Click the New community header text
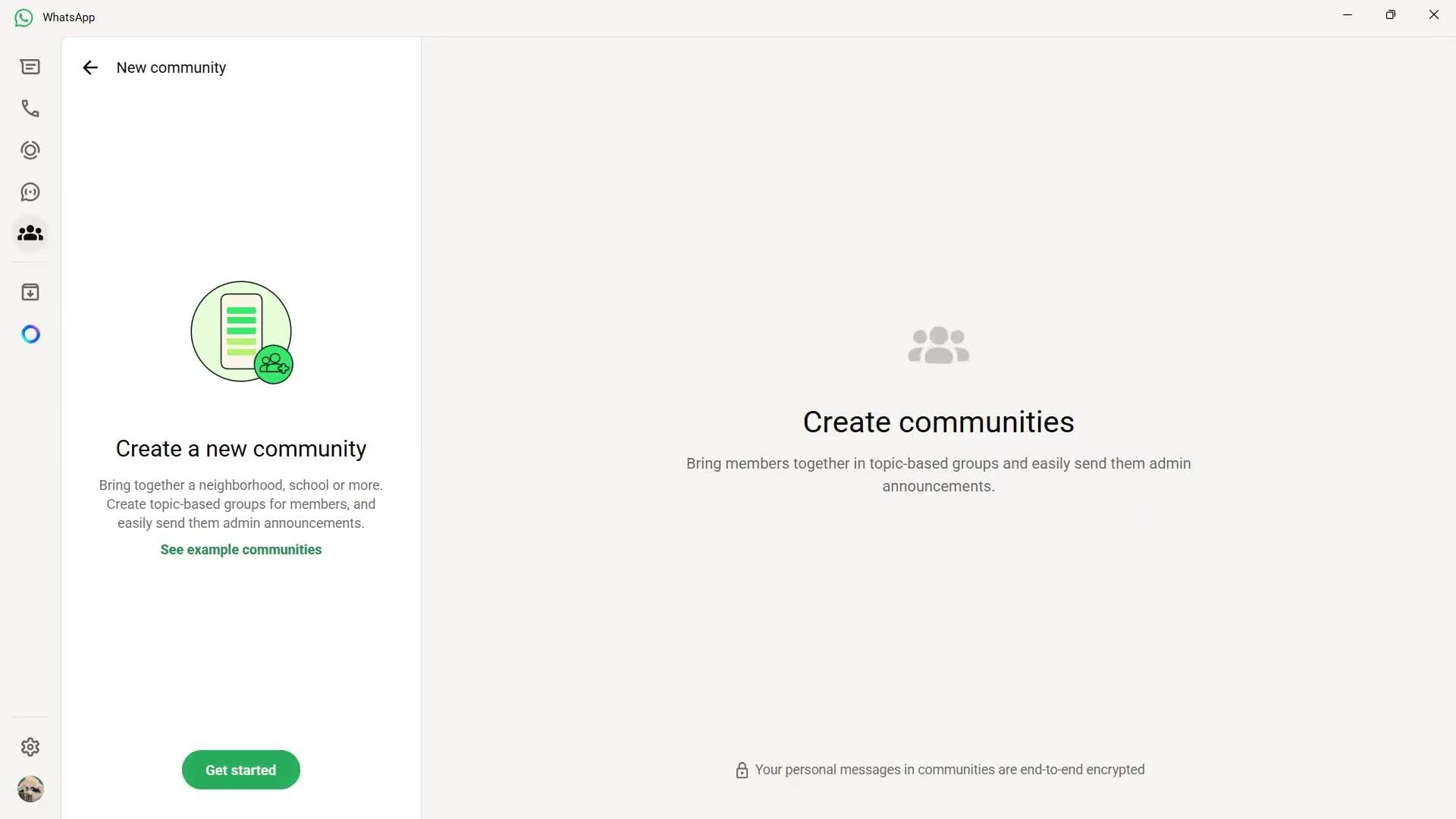1456x819 pixels. 171,67
